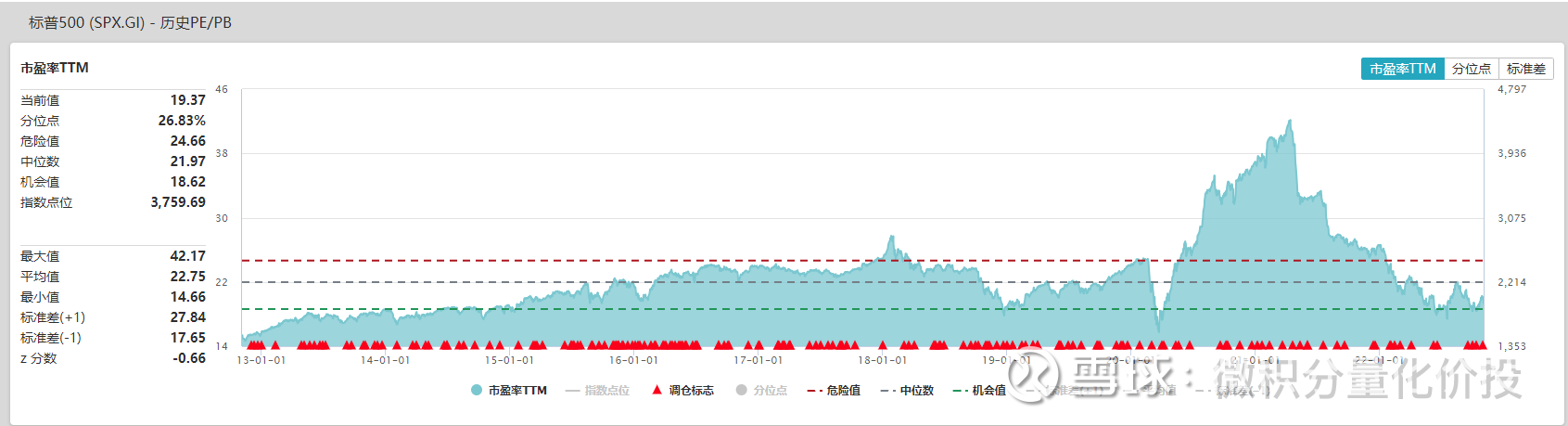Click the right axis label 3,075

pyautogui.click(x=1511, y=218)
